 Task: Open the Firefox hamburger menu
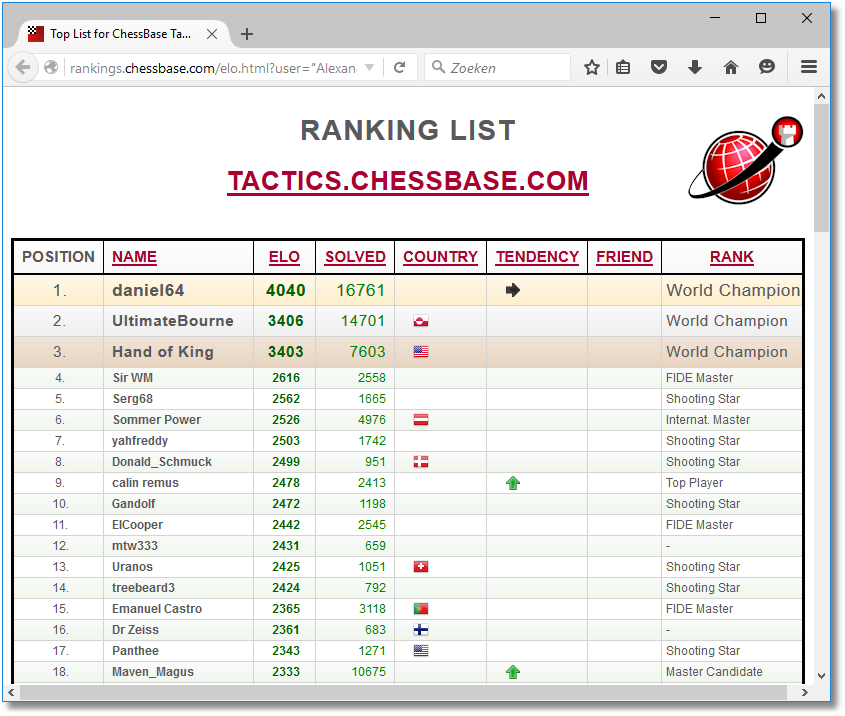[808, 67]
